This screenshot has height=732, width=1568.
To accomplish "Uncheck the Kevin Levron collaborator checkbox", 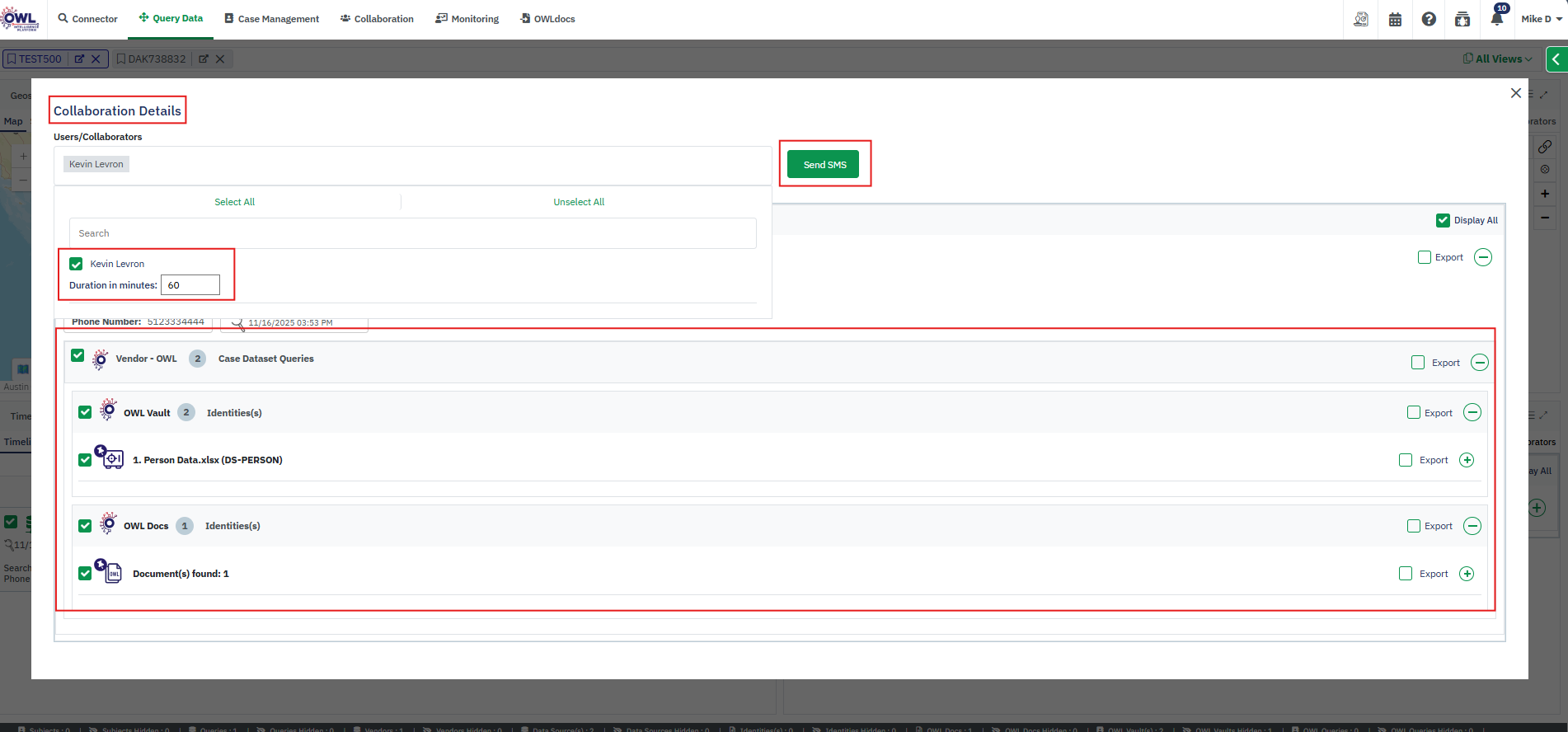I will tap(76, 264).
